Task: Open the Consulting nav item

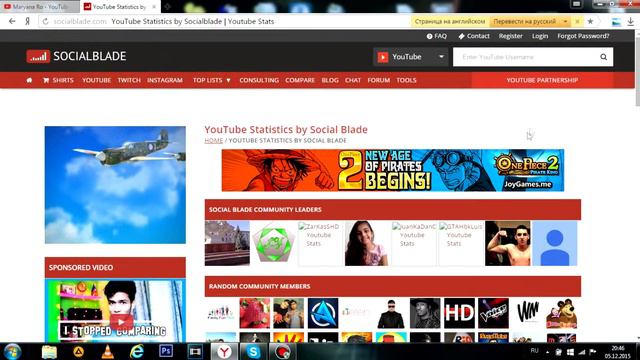Action: pyautogui.click(x=259, y=80)
